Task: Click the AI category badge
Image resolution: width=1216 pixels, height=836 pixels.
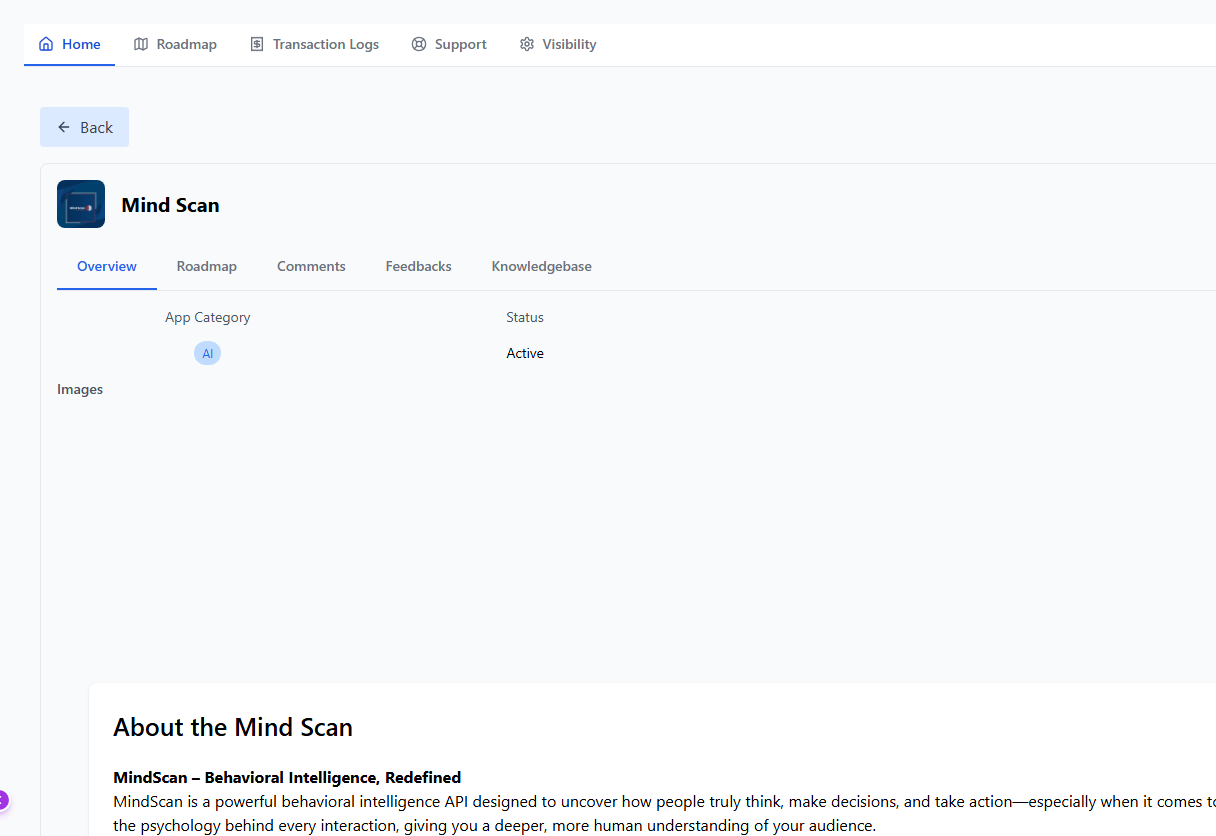Action: [x=207, y=353]
